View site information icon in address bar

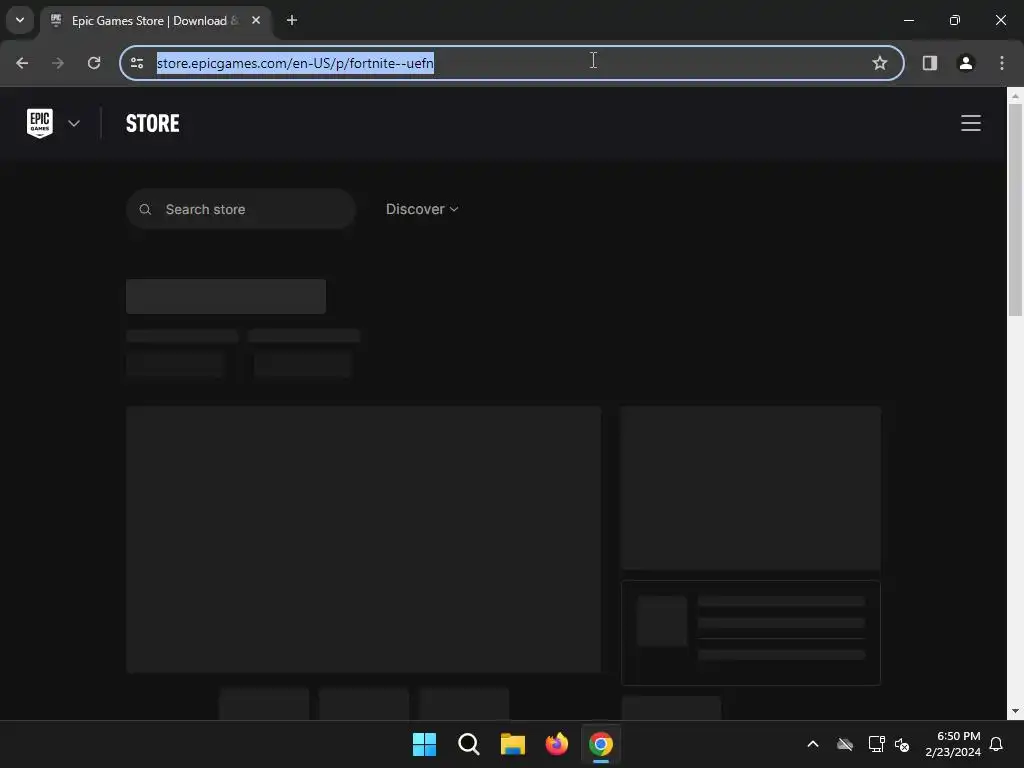pyautogui.click(x=137, y=63)
